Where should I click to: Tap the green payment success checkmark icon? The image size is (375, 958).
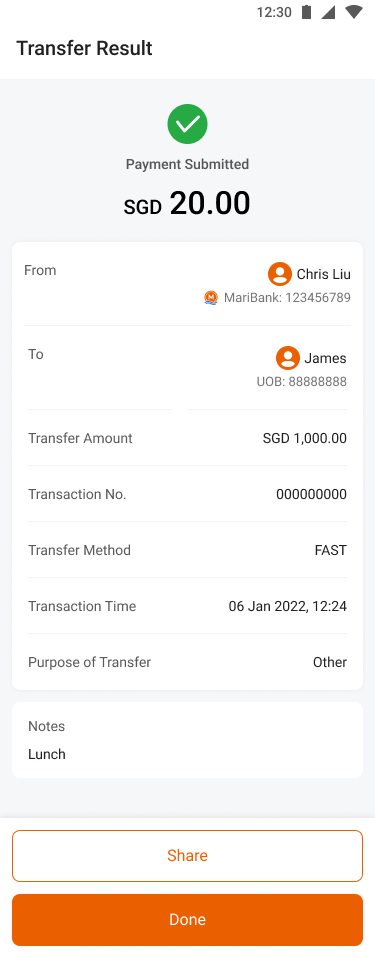[x=188, y=124]
